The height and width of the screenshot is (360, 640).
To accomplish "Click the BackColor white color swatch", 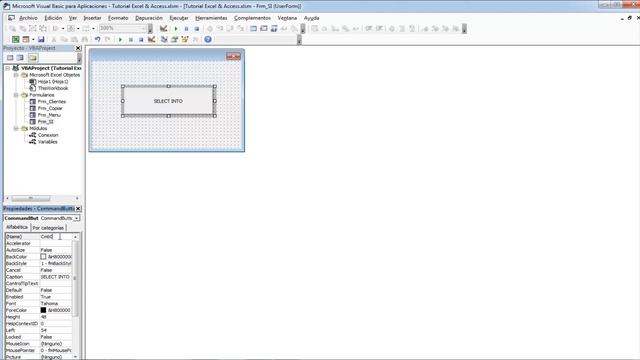I will 43,257.
